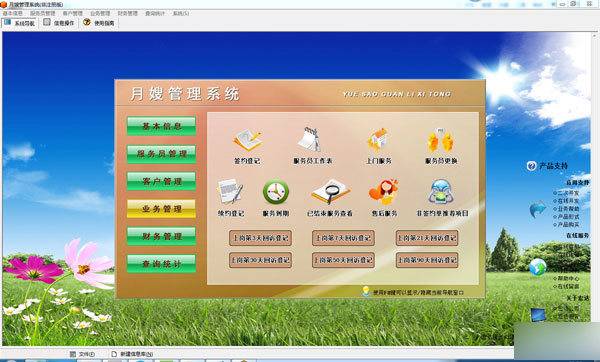This screenshot has height=362, width=600.
Task: Open the 服务员更换 staff swap icon
Action: pyautogui.click(x=440, y=140)
